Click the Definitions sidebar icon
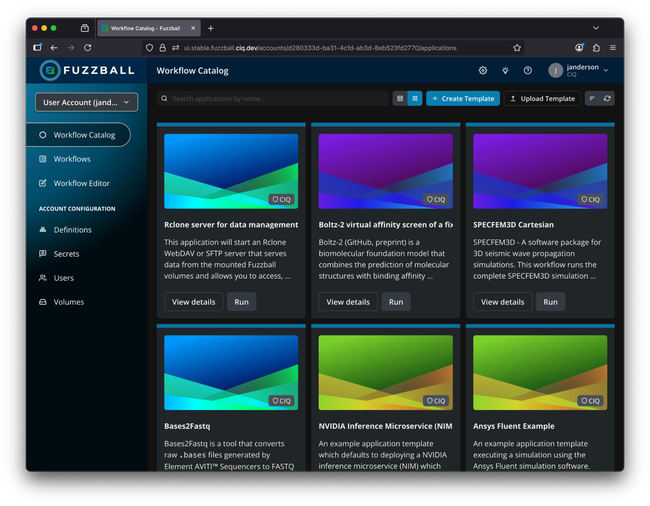The width and height of the screenshot is (650, 506). [43, 230]
